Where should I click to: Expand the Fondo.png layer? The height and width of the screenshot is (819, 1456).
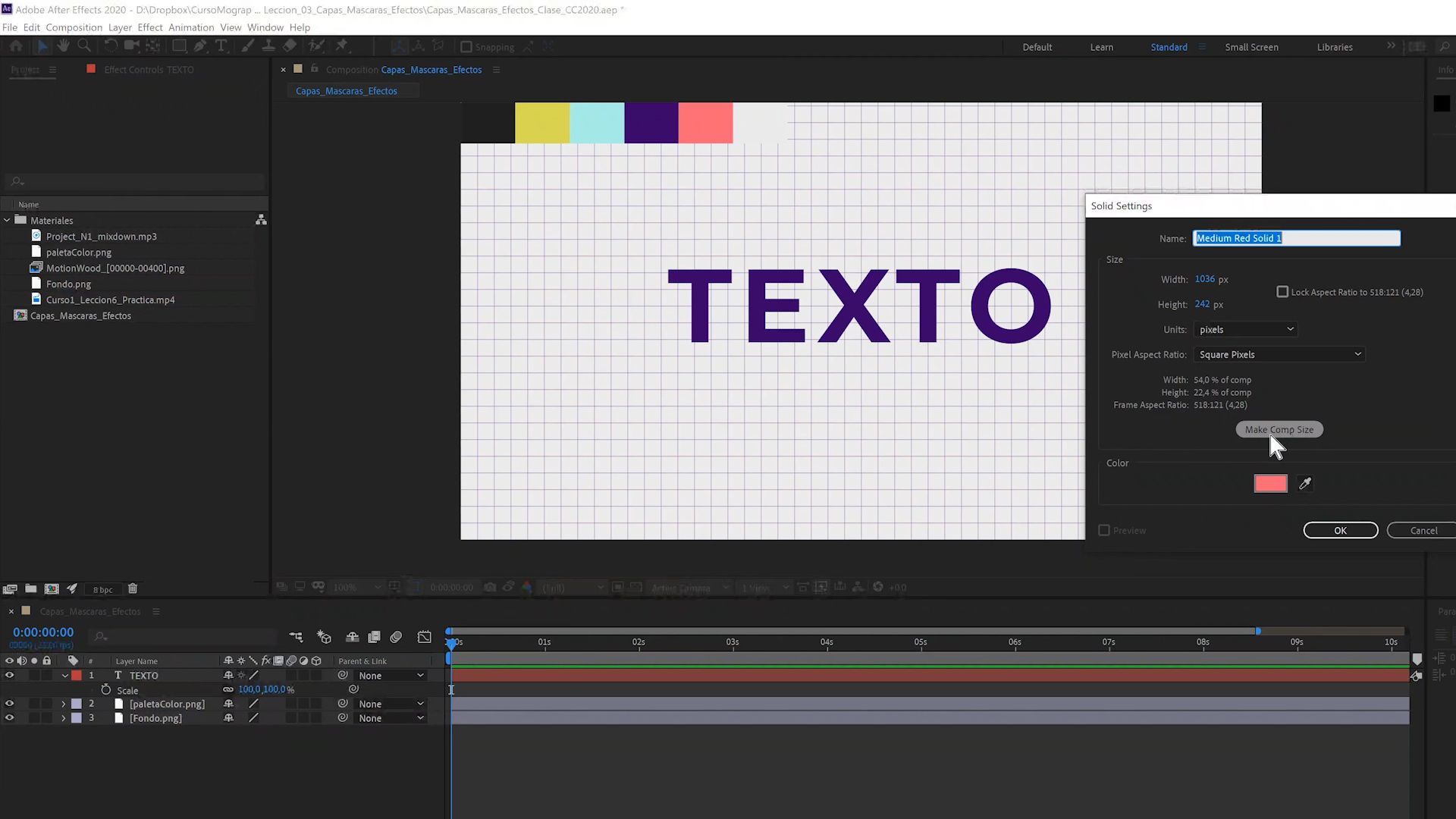[x=64, y=718]
